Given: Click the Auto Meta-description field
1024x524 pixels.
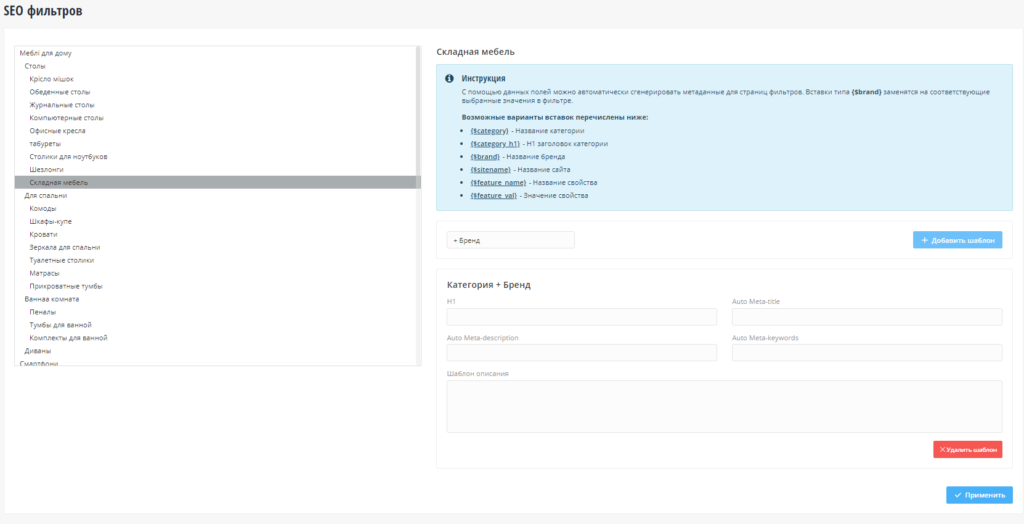Looking at the screenshot, I should (x=582, y=353).
